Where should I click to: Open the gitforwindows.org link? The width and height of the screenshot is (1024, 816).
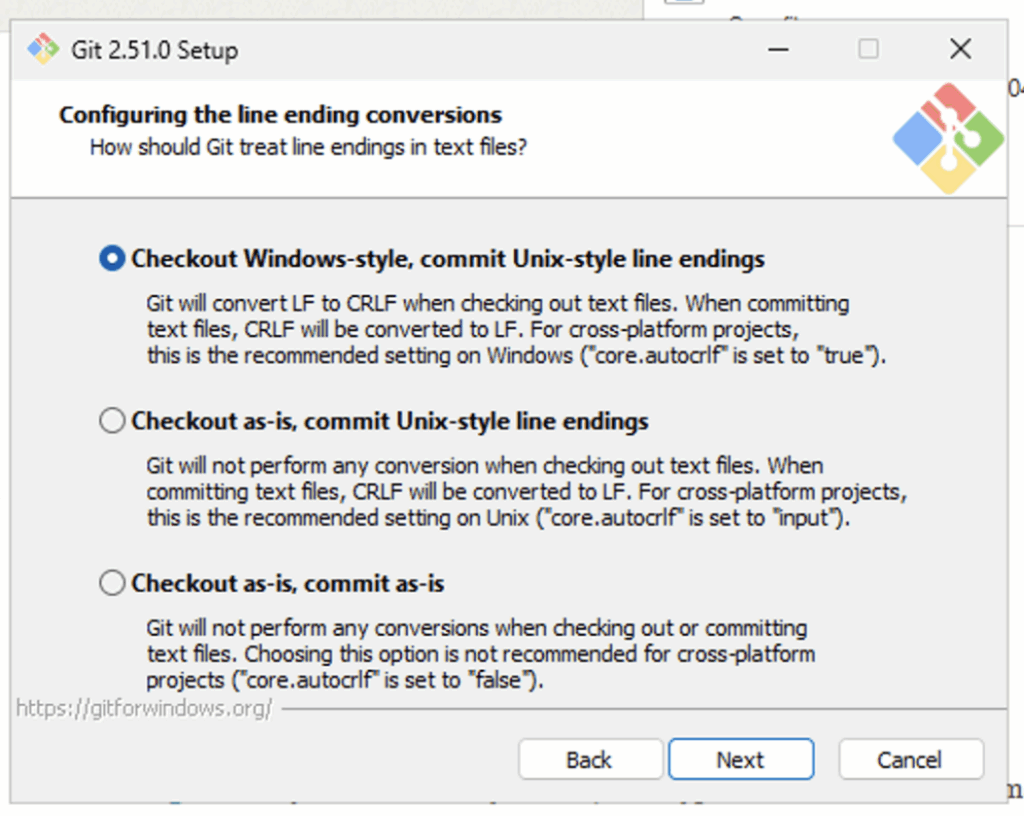click(x=144, y=709)
